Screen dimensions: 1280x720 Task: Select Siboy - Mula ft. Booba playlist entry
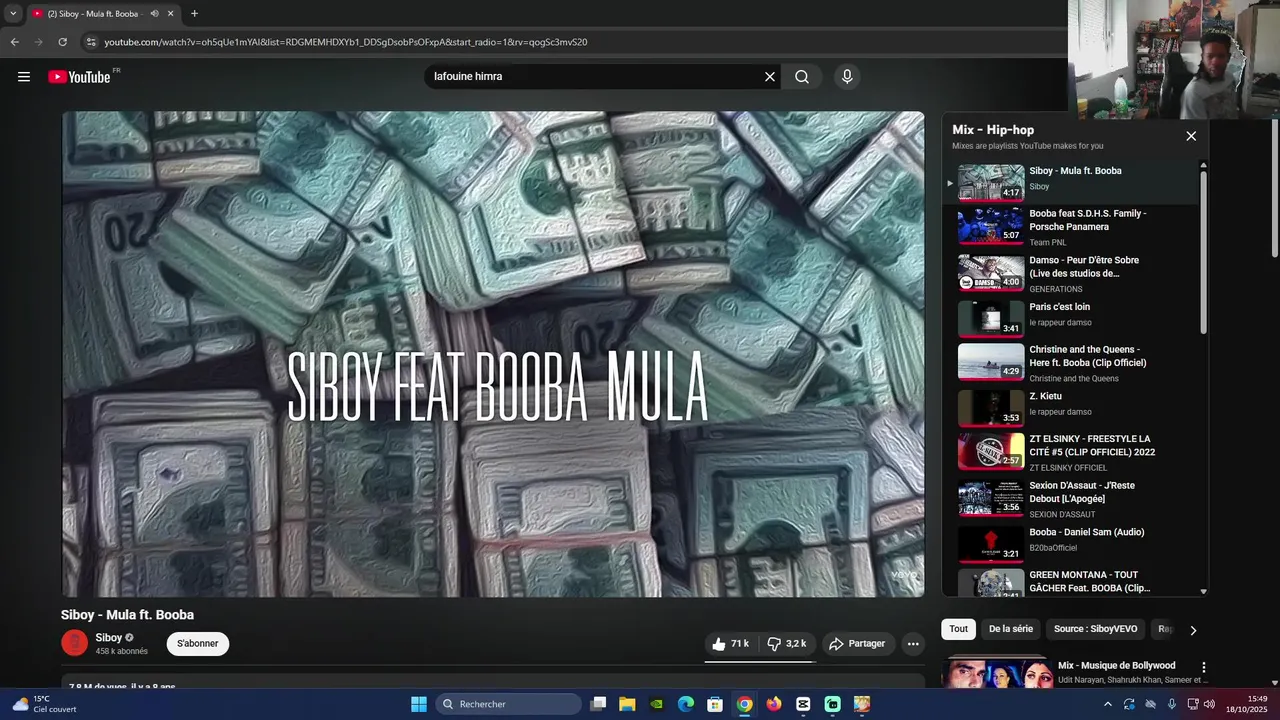(x=1070, y=183)
